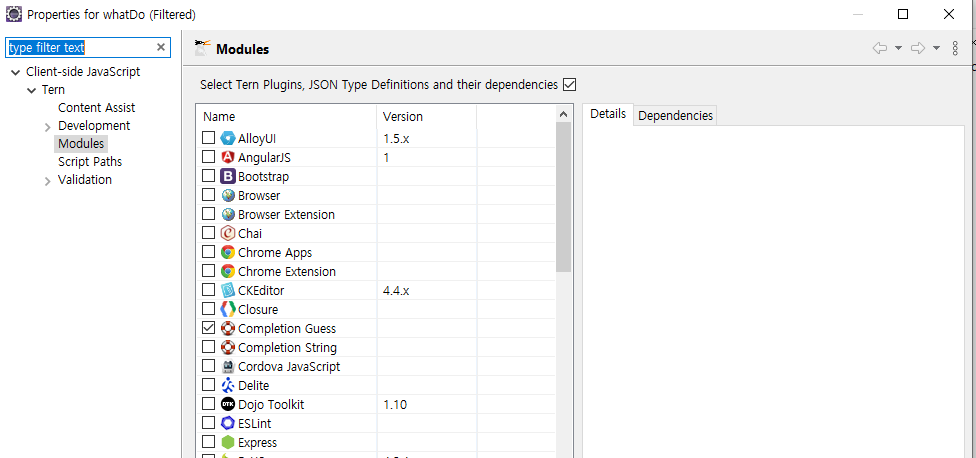Tick the CKEditor checkbox

click(x=209, y=289)
